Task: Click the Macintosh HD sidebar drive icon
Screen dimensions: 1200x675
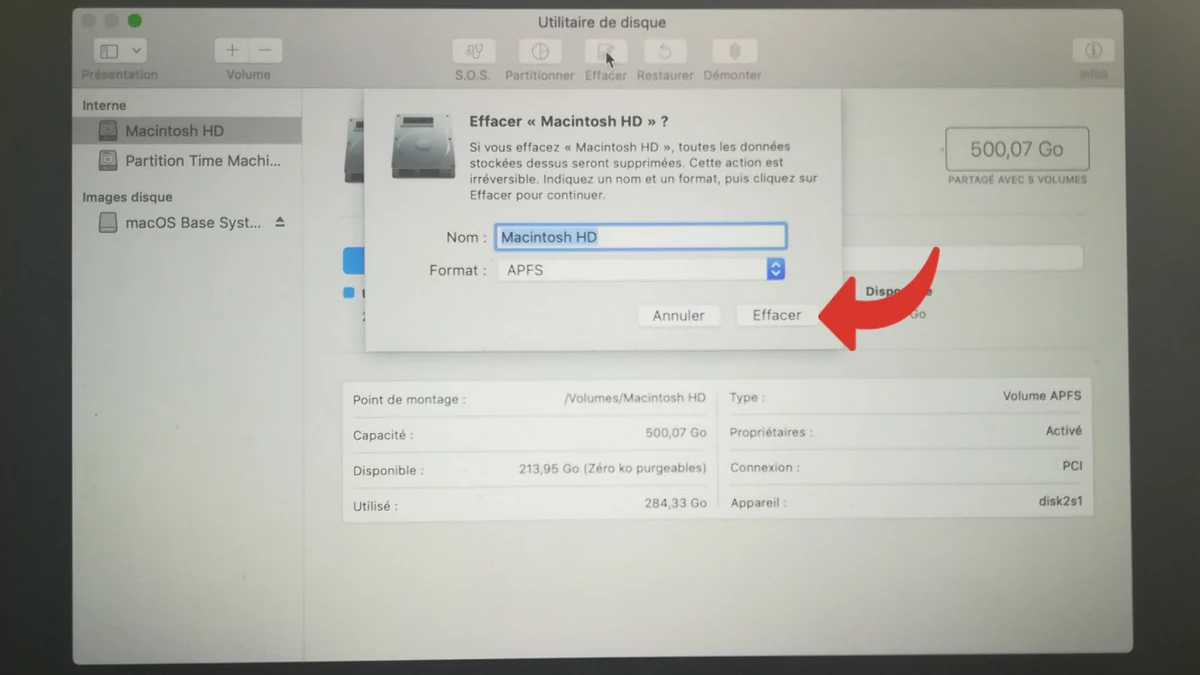Action: coord(108,131)
